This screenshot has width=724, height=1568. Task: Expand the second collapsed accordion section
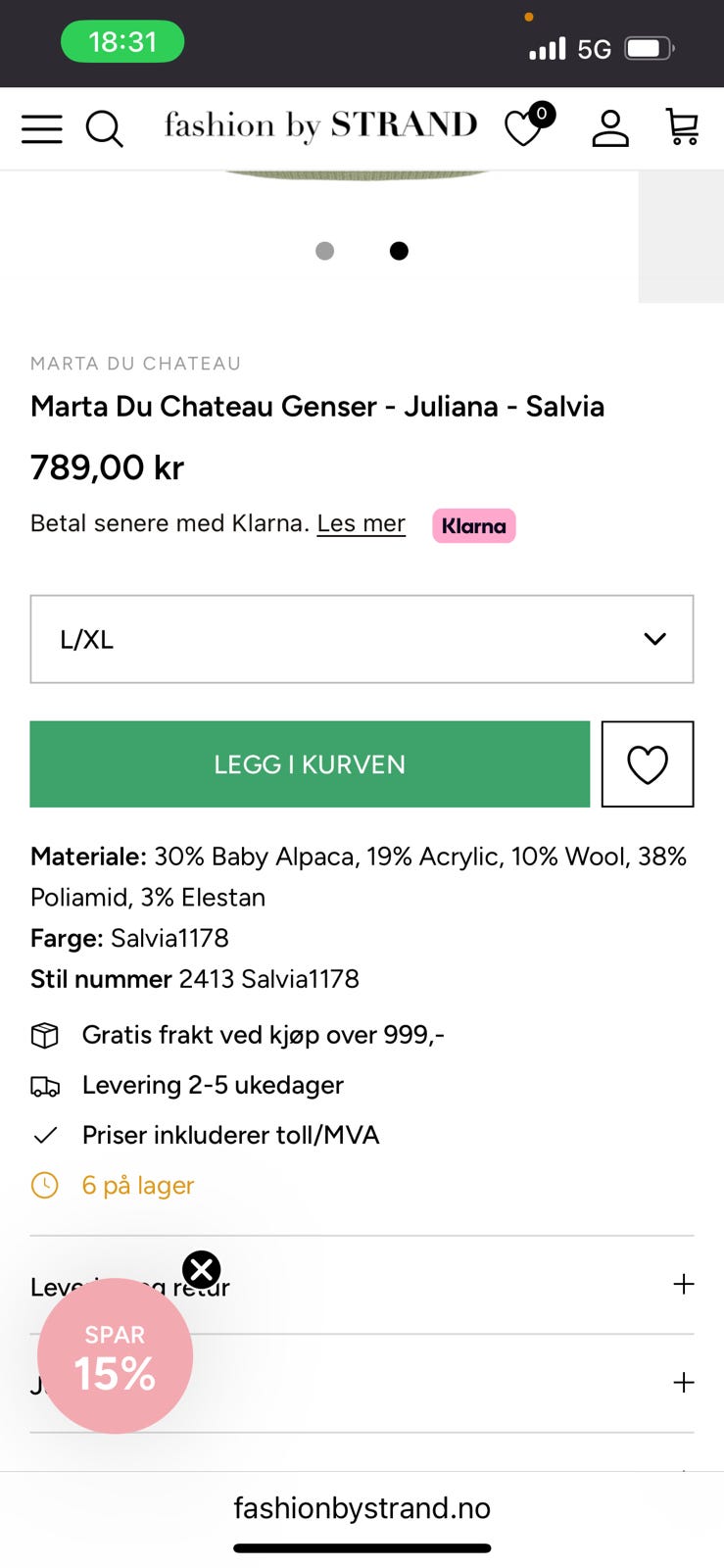(684, 1383)
